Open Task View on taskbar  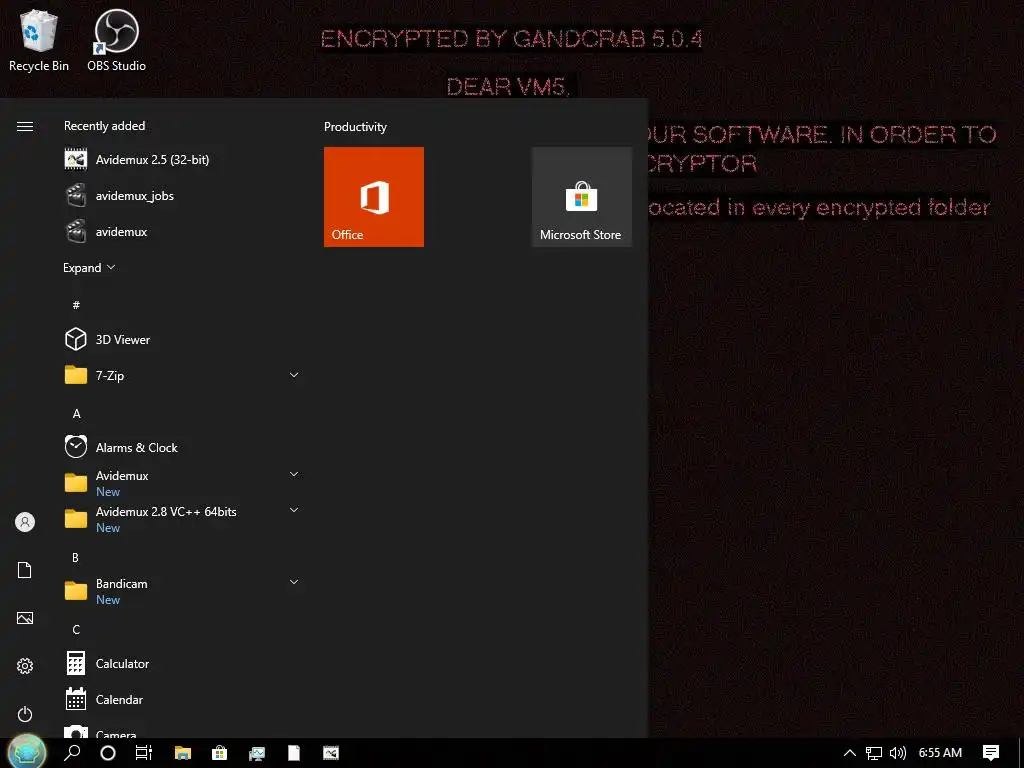pos(144,753)
